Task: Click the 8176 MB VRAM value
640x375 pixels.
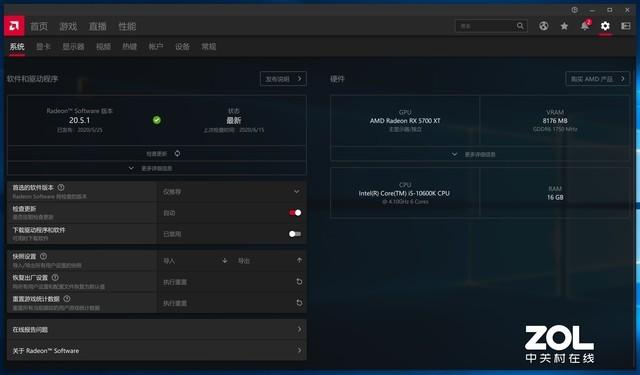Action: 555,120
